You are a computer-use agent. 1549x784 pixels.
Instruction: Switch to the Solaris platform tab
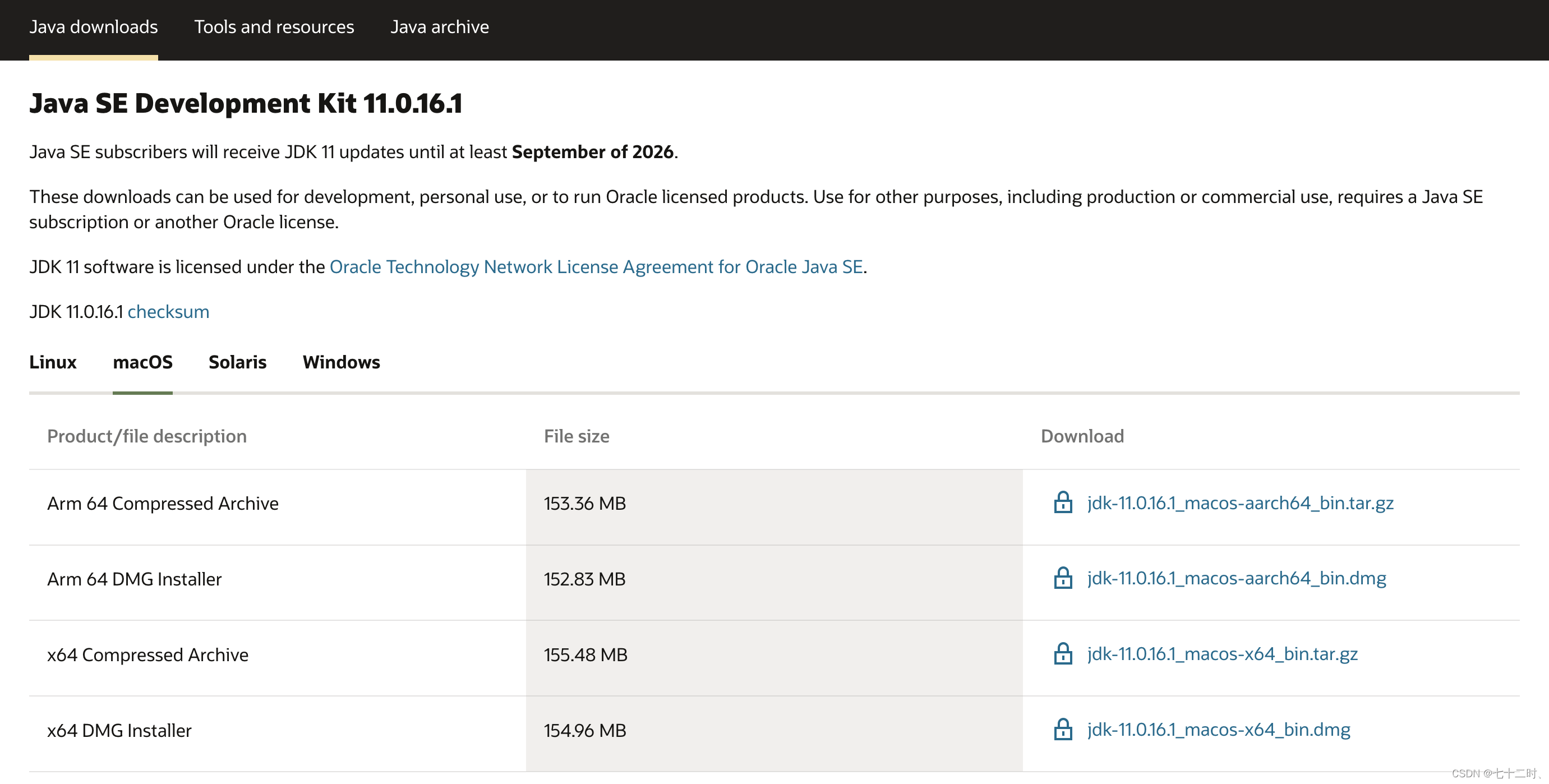(237, 362)
